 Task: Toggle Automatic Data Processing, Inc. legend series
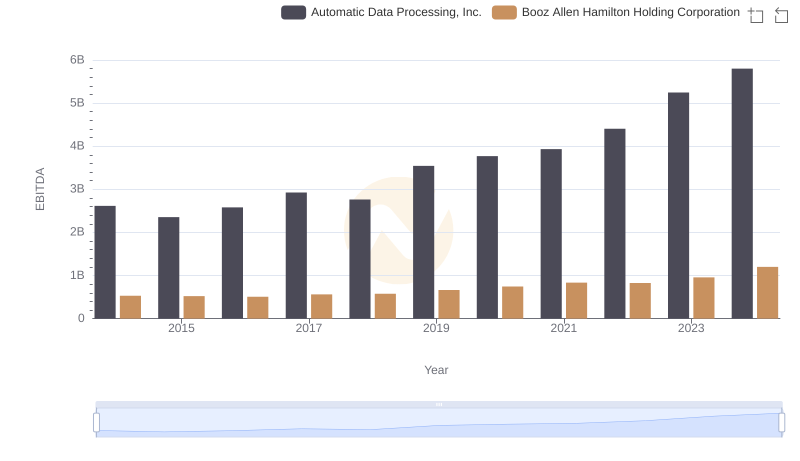click(381, 12)
